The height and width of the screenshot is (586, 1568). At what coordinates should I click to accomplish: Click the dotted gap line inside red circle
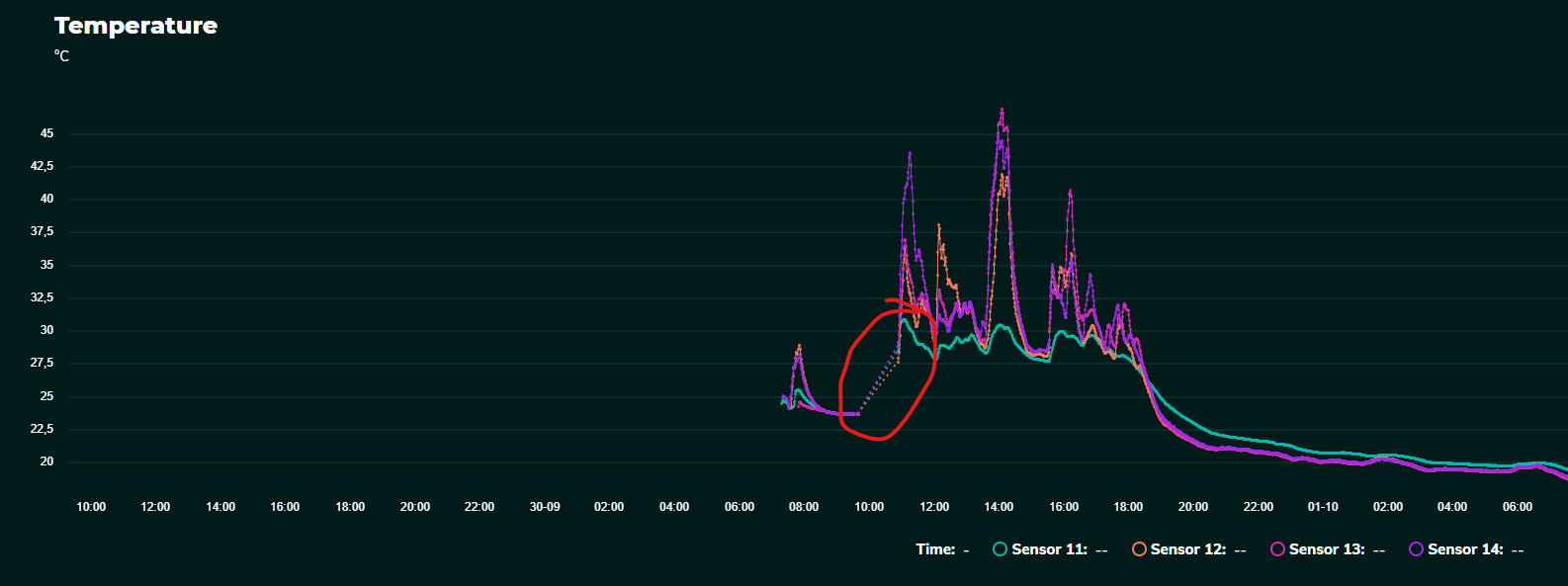click(879, 386)
